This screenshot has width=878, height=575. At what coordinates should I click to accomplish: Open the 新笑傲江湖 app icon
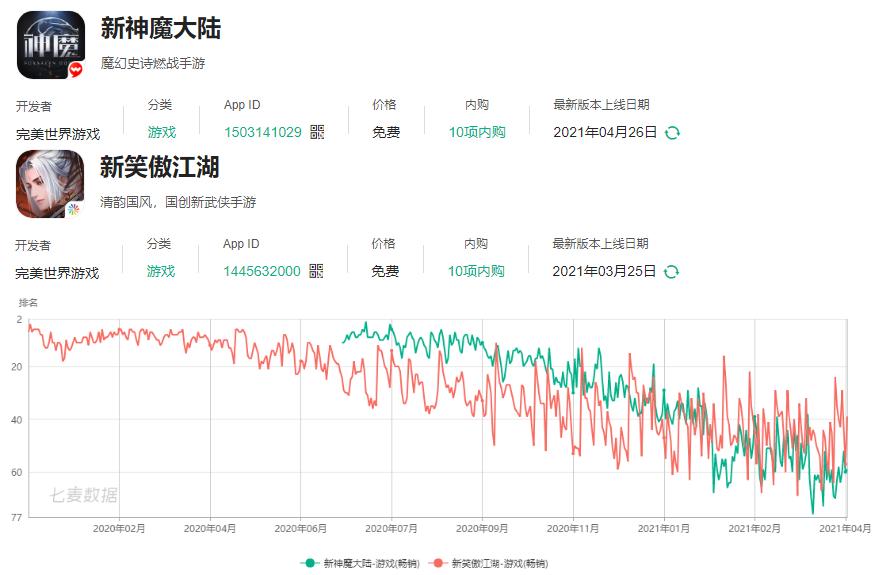coord(50,184)
